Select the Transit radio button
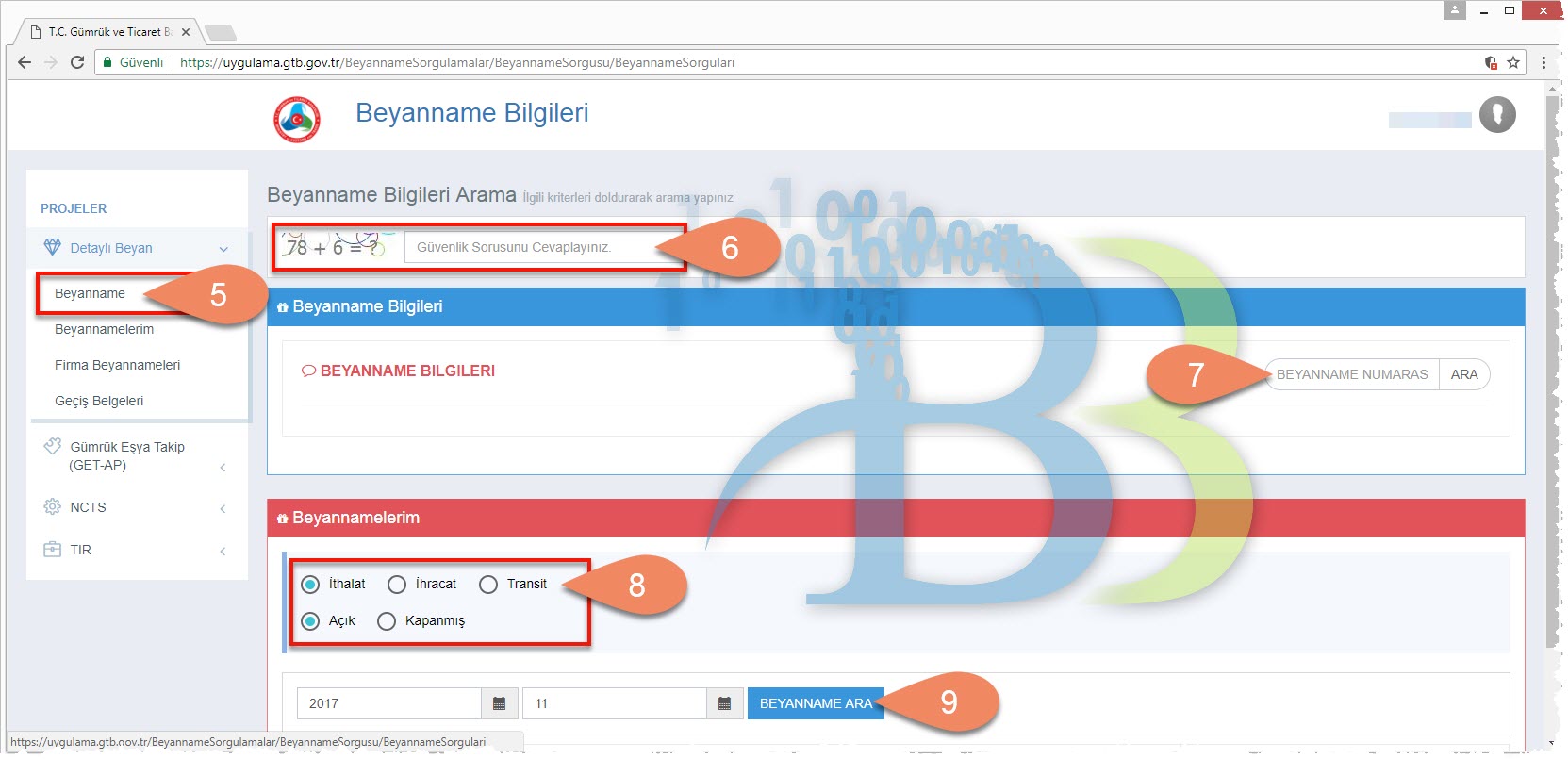This screenshot has height=759, width=1568. (488, 585)
